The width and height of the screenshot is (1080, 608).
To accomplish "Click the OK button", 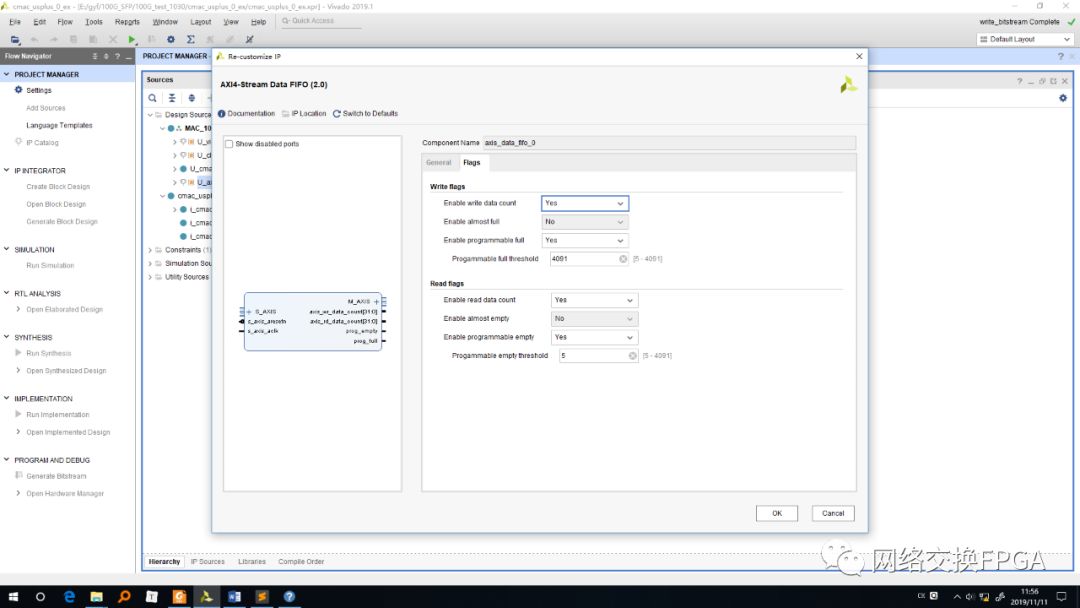I will click(776, 513).
